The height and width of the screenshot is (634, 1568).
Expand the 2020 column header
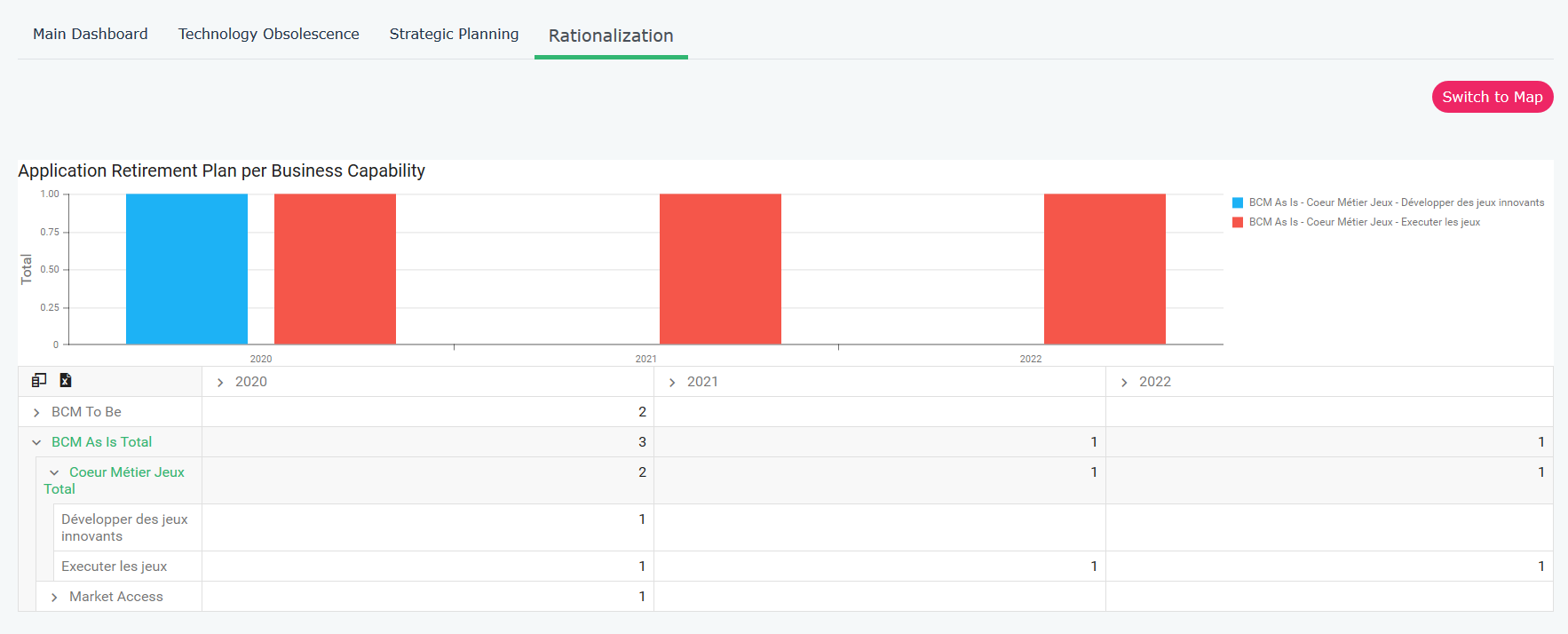[x=220, y=383]
